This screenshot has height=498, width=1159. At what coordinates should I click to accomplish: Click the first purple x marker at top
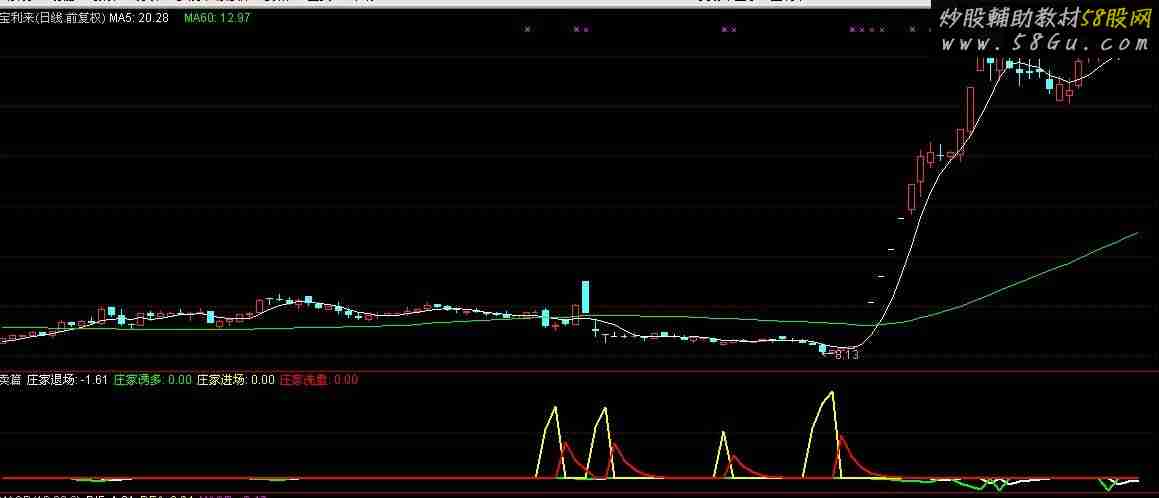point(527,30)
